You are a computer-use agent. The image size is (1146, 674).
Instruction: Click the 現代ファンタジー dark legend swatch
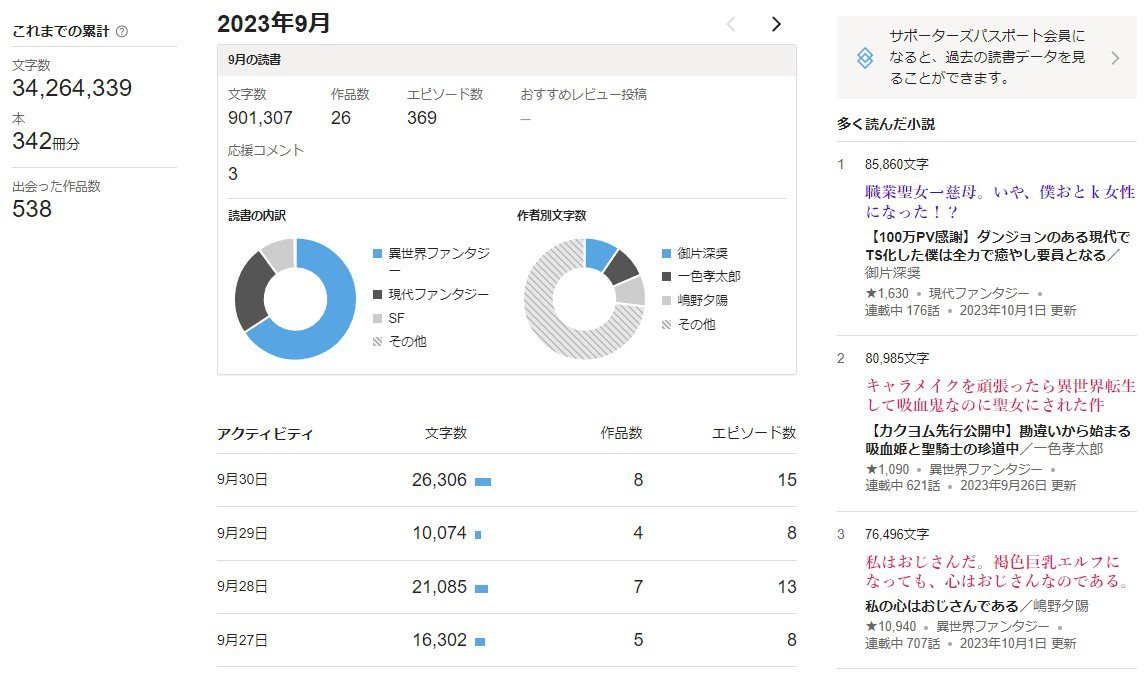(377, 294)
